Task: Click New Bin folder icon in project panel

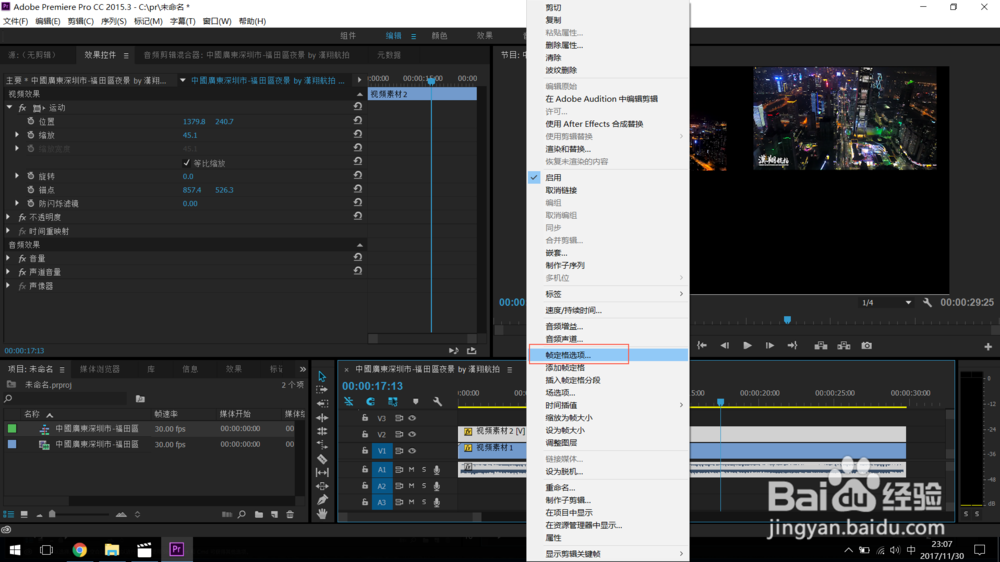Action: coord(259,514)
